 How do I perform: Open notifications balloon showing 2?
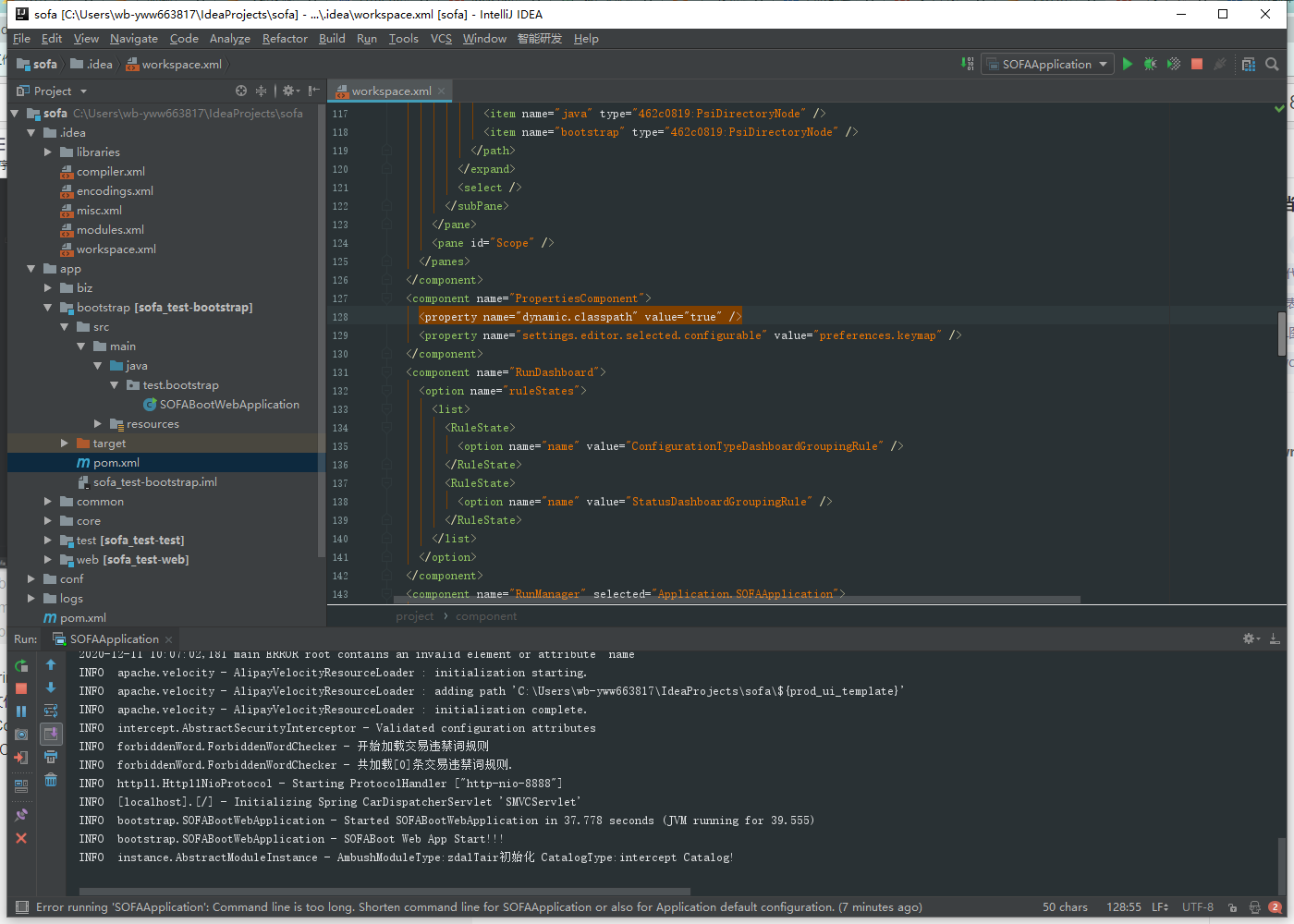(1276, 907)
